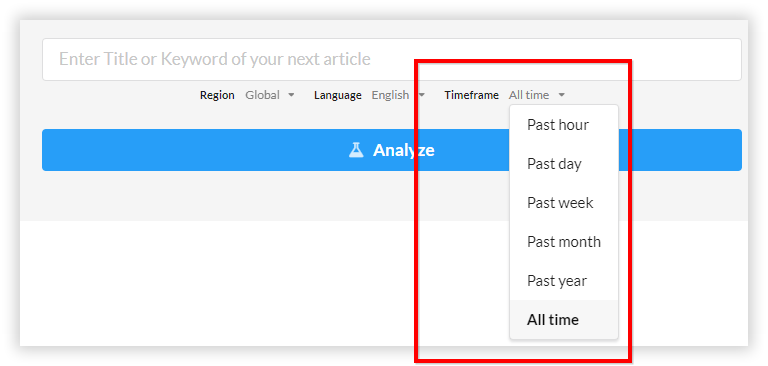Open the Language dropdown showing English

tap(398, 95)
